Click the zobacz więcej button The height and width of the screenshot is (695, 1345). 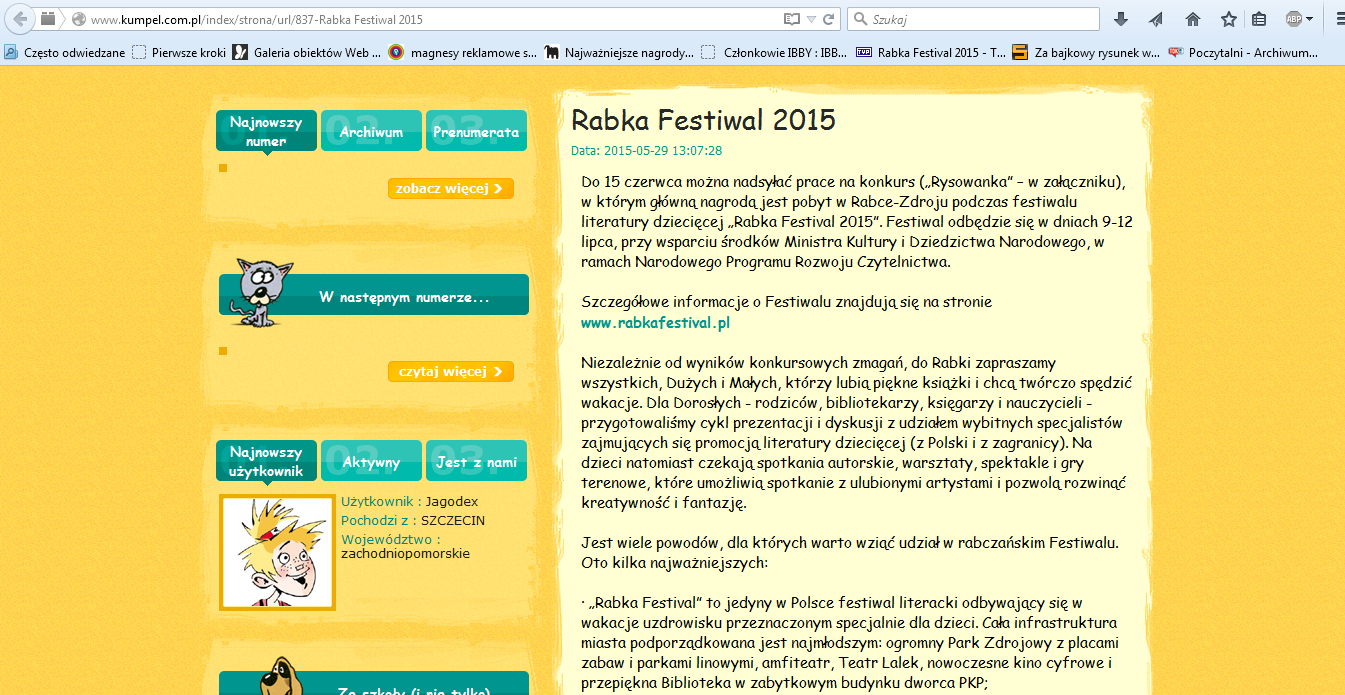tap(451, 188)
